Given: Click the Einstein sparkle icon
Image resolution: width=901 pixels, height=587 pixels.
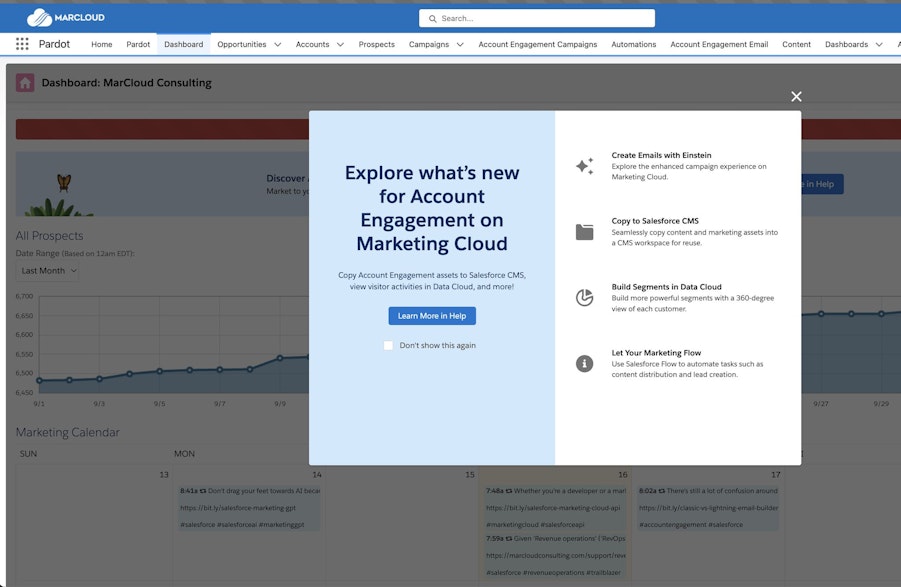Looking at the screenshot, I should tap(584, 166).
